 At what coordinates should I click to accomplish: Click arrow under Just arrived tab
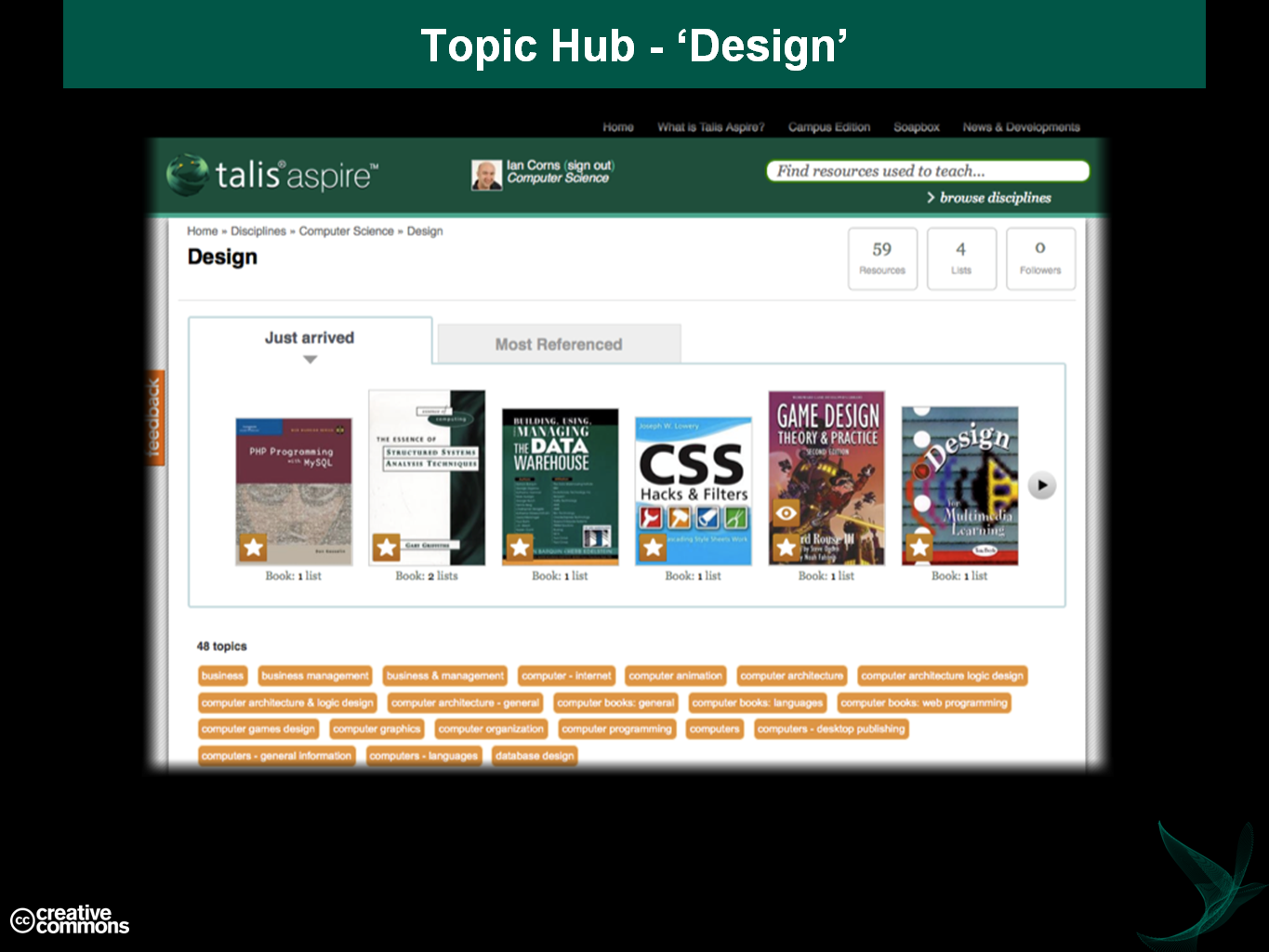(310, 360)
